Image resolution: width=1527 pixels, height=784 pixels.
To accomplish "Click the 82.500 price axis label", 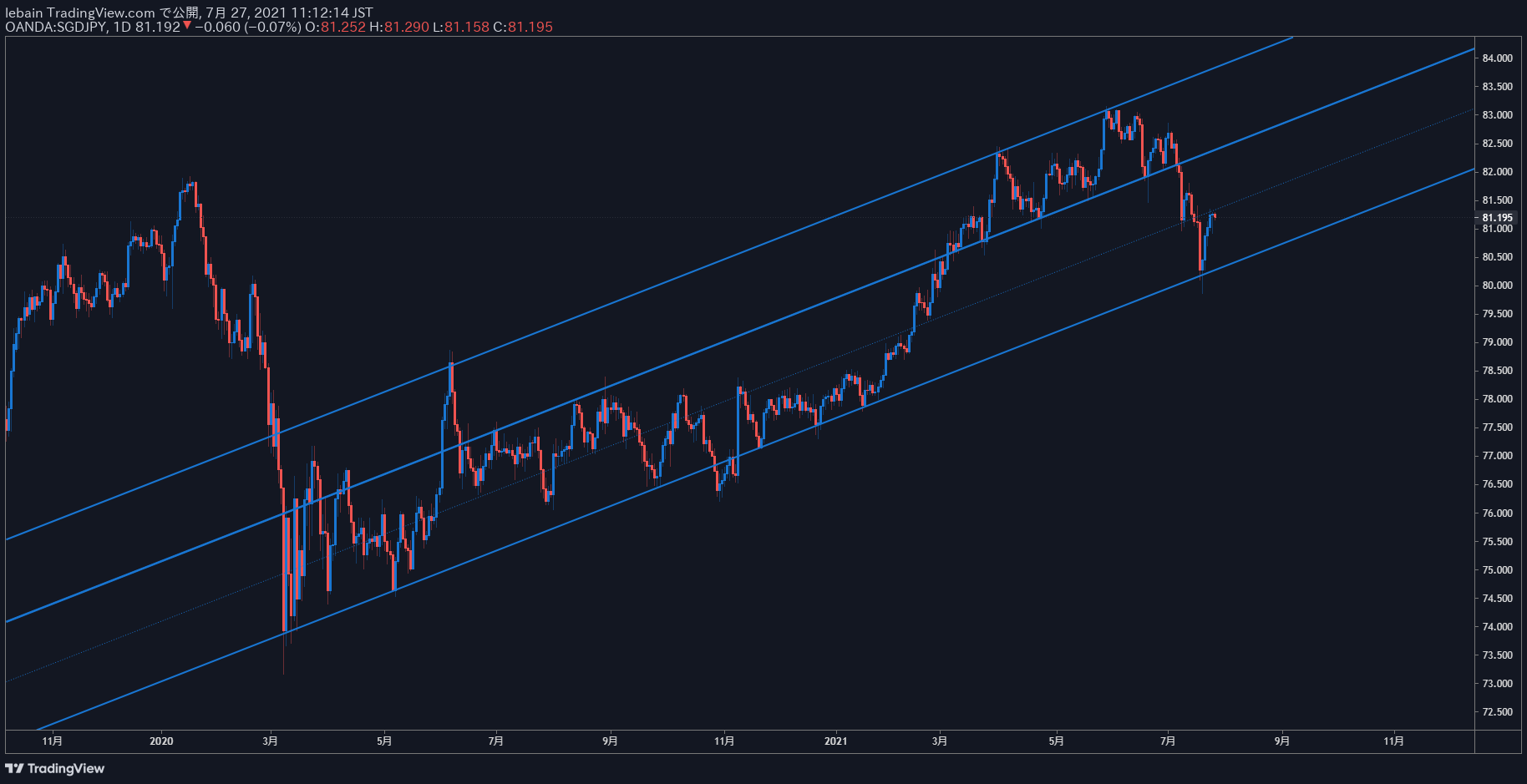I will [x=1497, y=144].
